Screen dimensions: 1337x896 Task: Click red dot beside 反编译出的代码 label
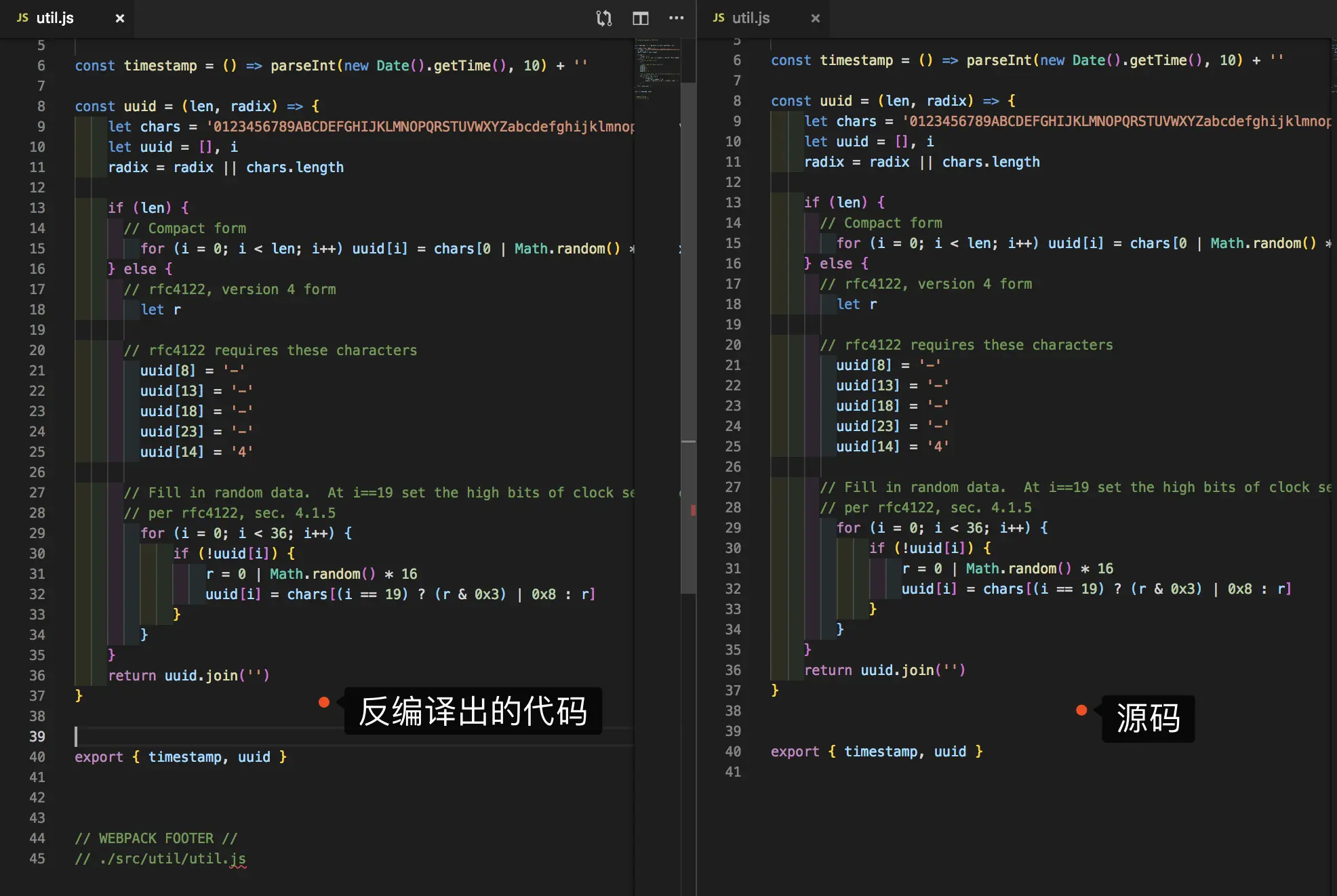point(324,702)
